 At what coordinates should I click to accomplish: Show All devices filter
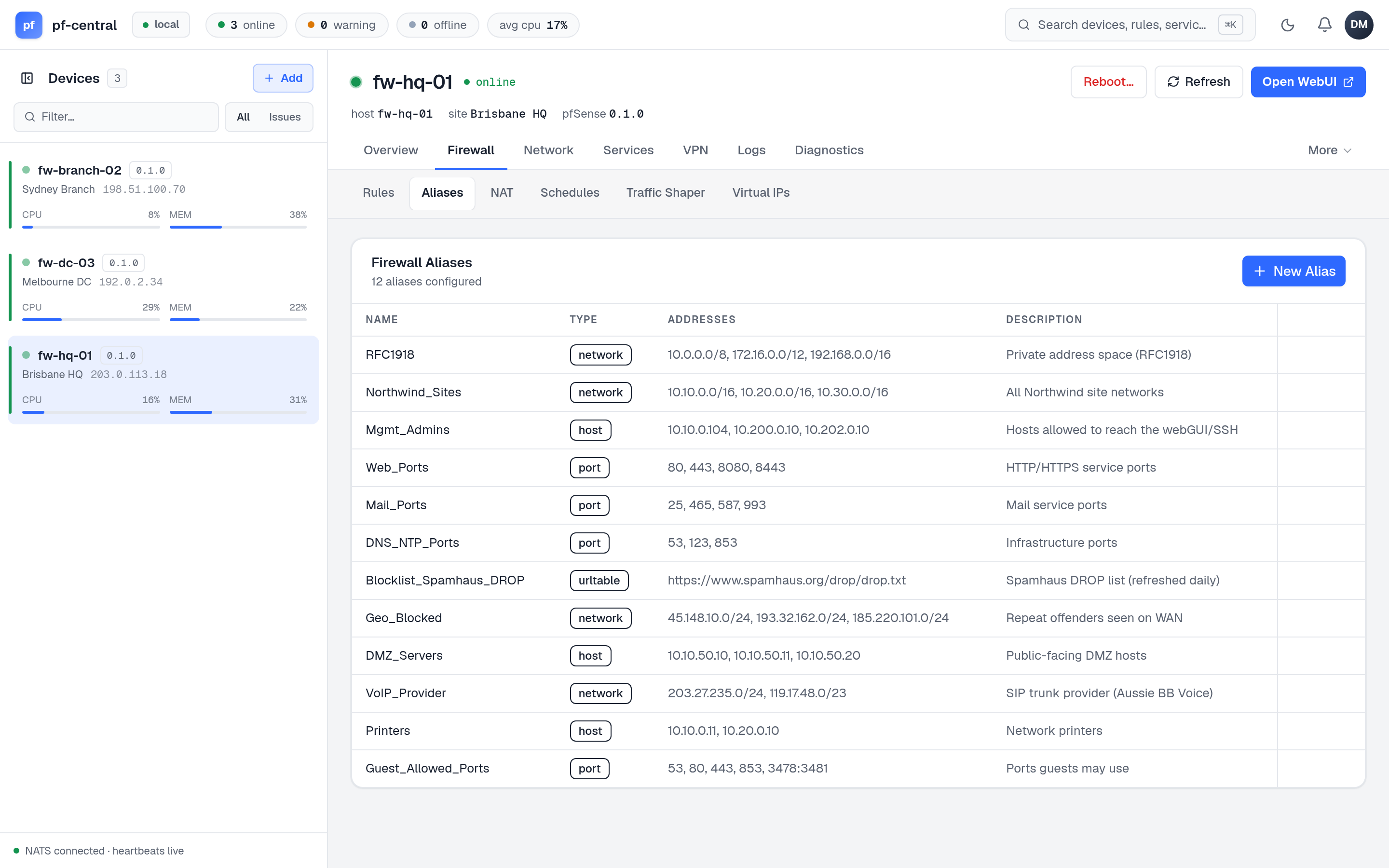[x=244, y=117]
